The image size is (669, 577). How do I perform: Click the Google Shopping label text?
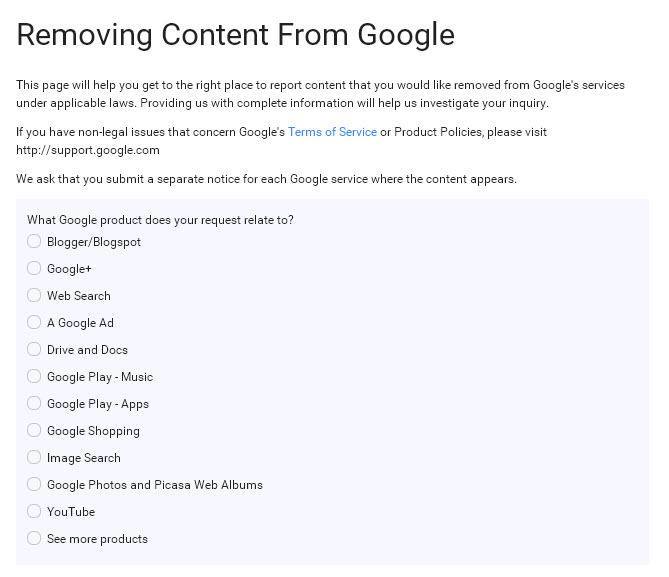[x=93, y=431]
